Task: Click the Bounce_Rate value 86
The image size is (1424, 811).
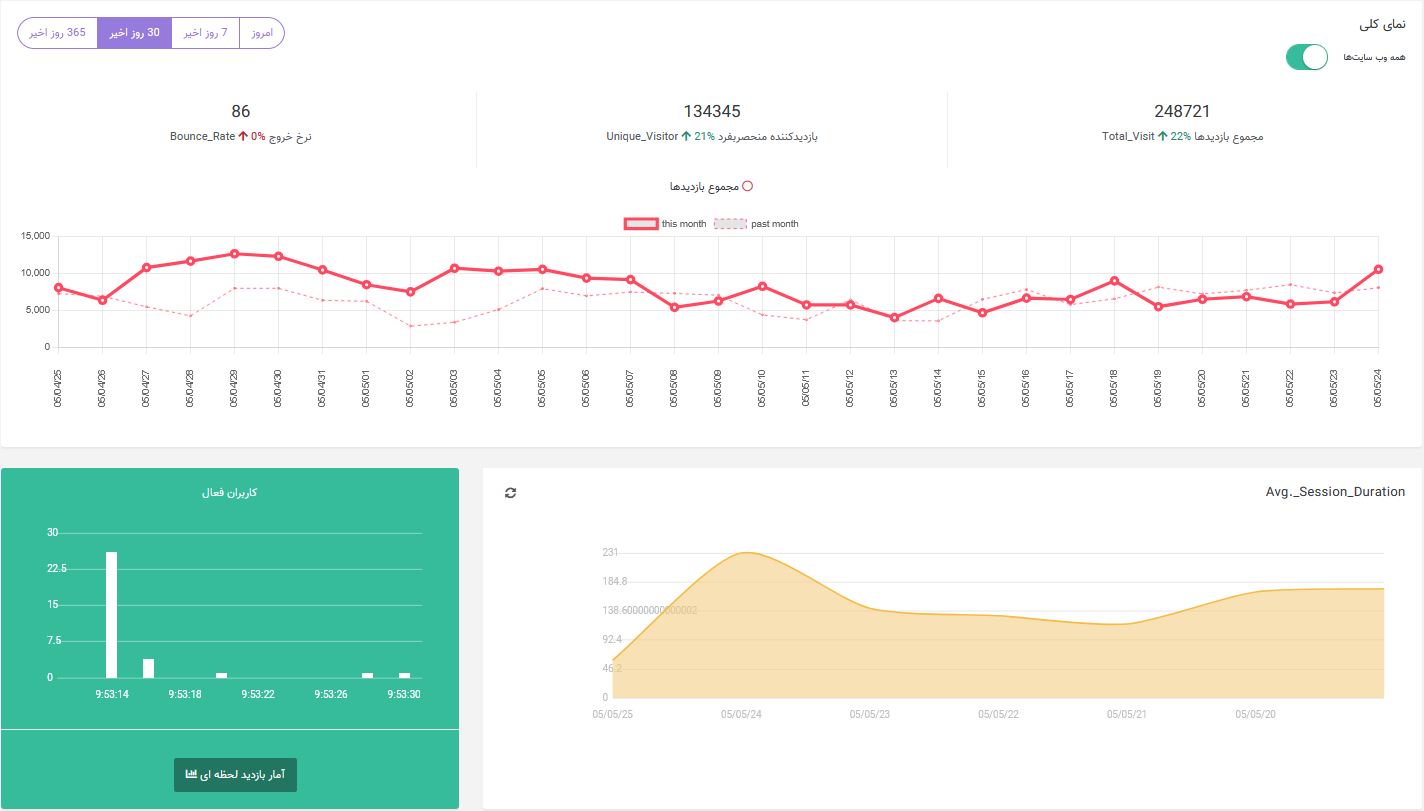Action: [240, 111]
